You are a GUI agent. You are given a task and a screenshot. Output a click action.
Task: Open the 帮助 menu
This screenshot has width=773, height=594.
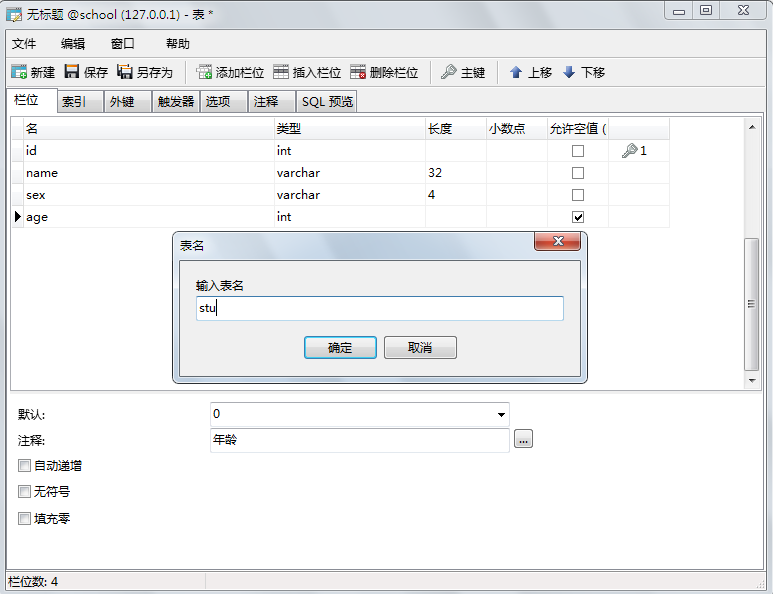click(x=177, y=44)
